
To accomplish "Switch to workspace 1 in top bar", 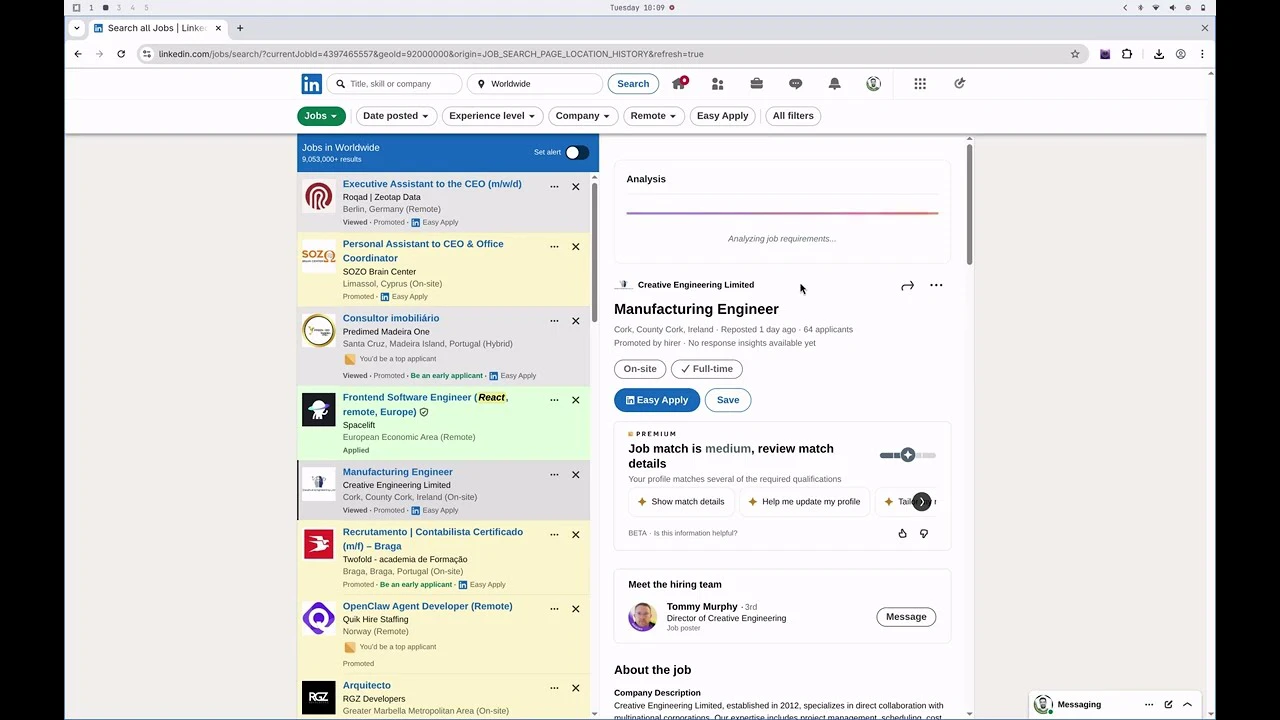I will pyautogui.click(x=91, y=7).
